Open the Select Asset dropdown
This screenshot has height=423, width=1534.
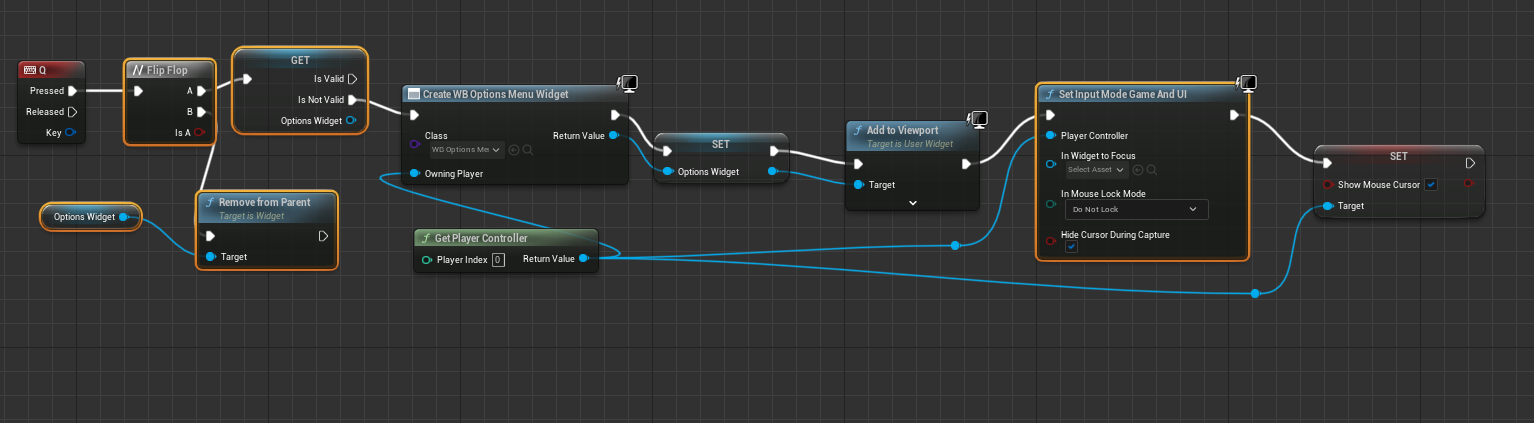(x=1095, y=170)
